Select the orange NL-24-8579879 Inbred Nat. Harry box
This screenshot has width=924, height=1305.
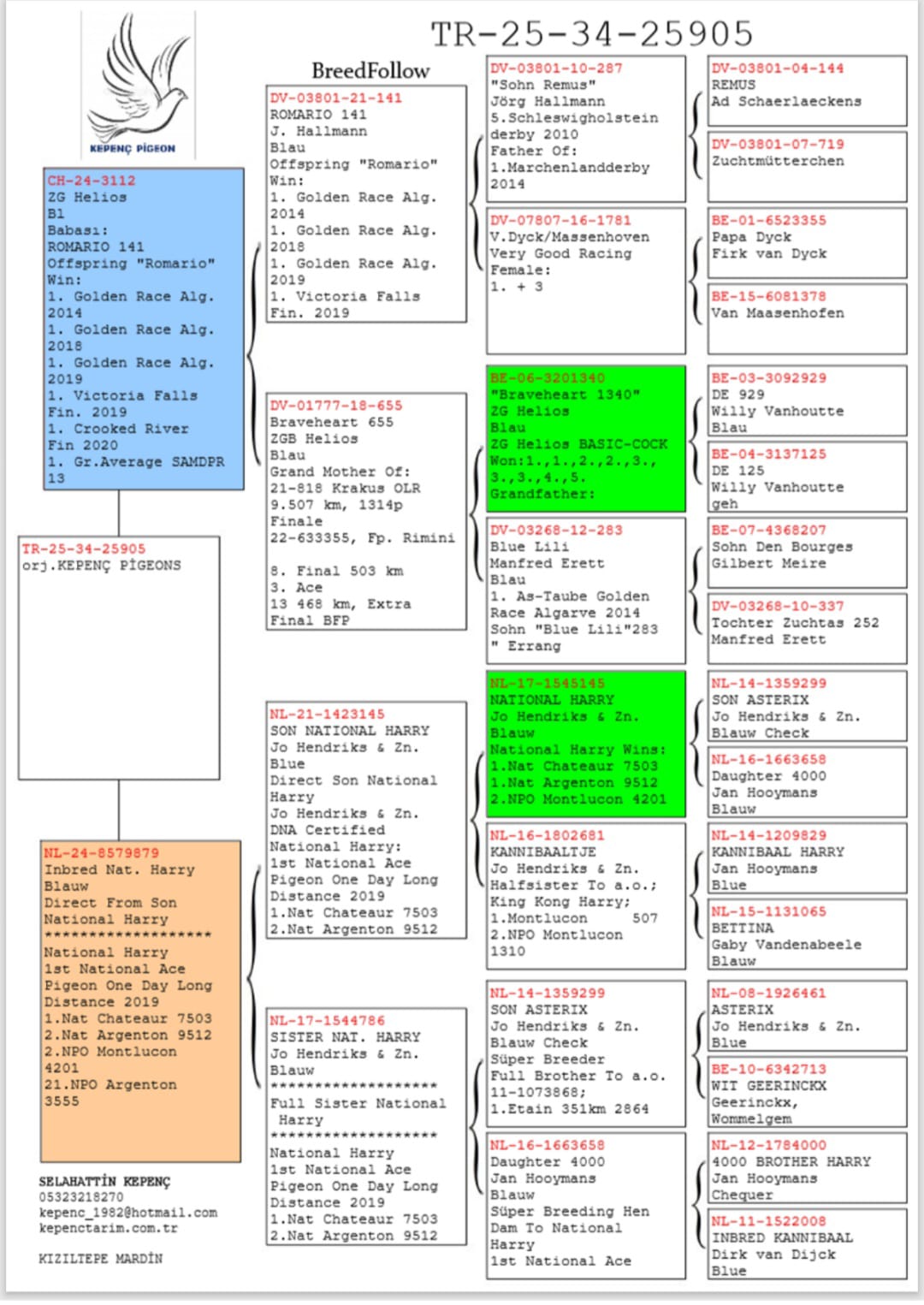(140, 1000)
